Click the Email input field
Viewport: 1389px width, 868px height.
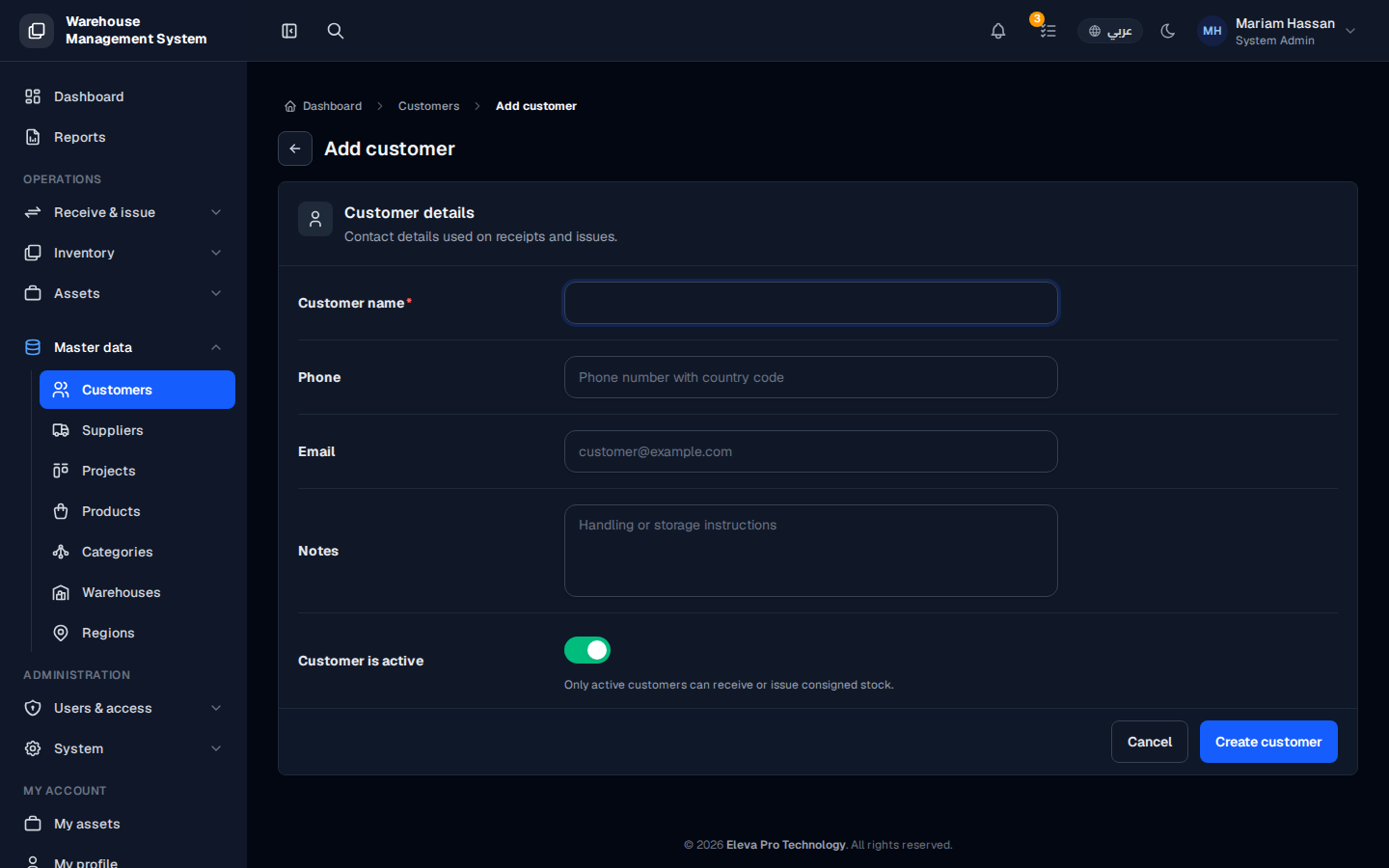coord(811,451)
